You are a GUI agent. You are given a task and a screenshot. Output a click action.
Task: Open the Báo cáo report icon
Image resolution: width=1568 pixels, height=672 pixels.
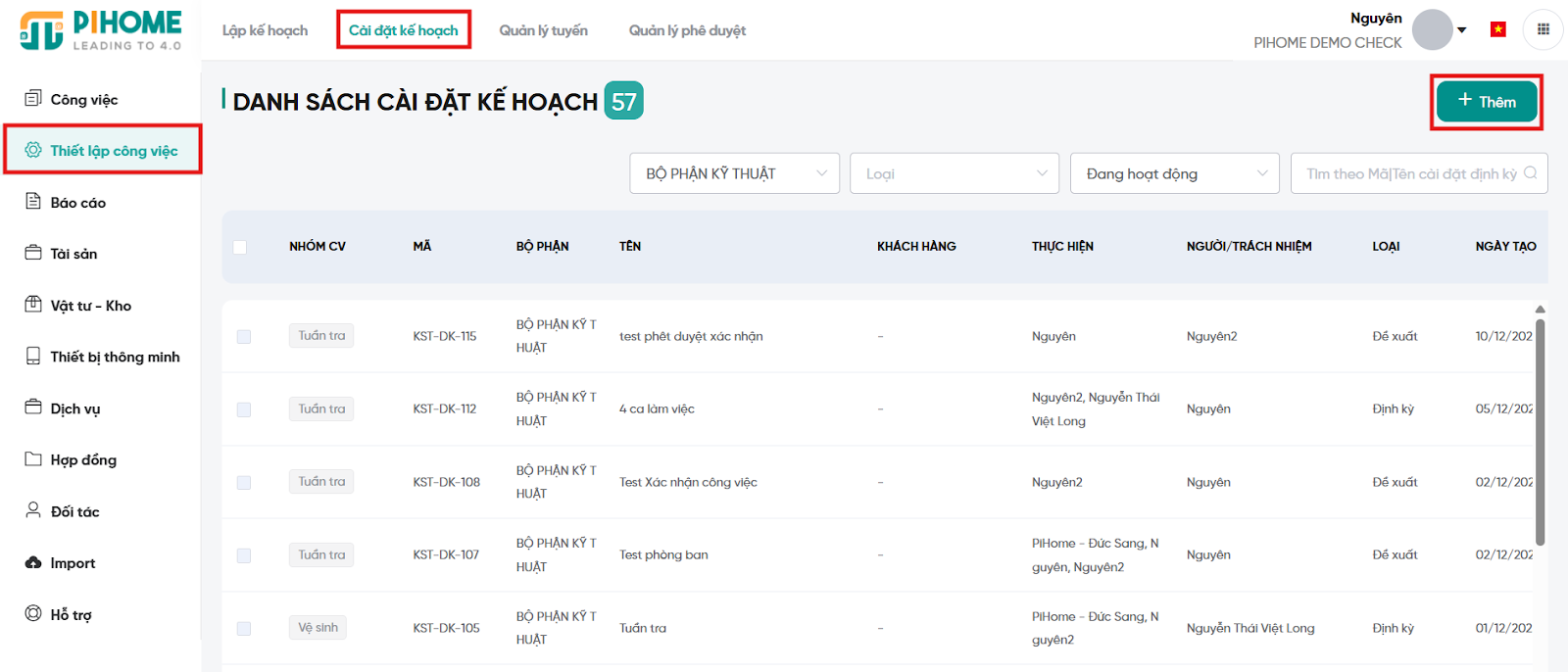point(33,201)
